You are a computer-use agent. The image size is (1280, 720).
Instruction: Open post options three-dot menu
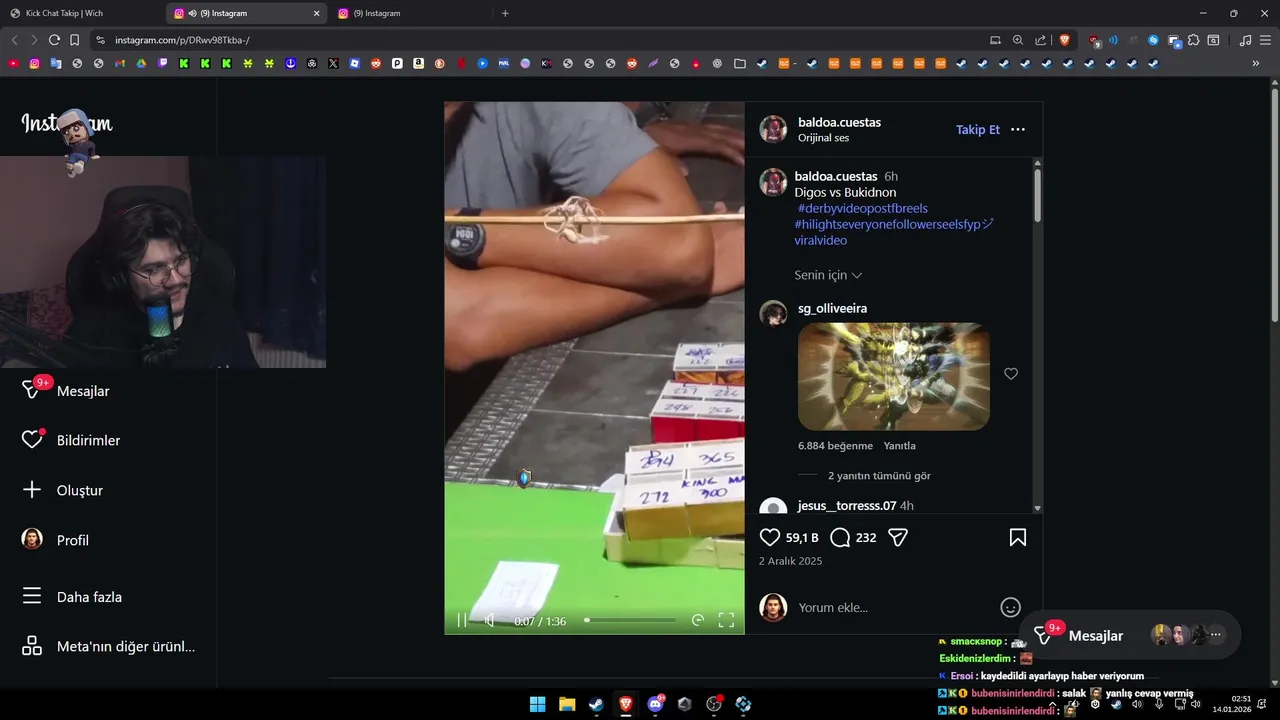click(1018, 130)
